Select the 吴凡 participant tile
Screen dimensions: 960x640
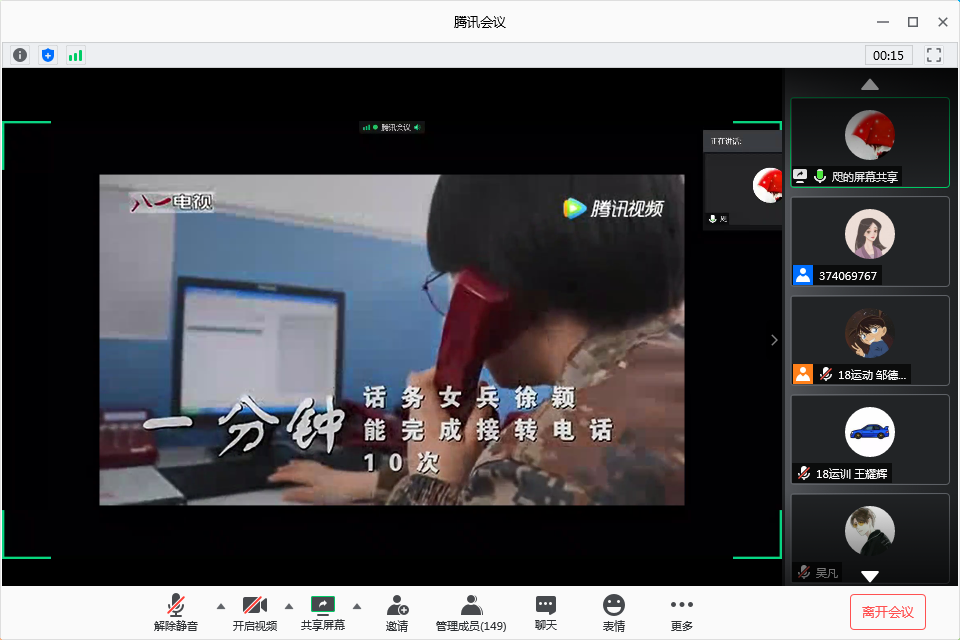869,539
